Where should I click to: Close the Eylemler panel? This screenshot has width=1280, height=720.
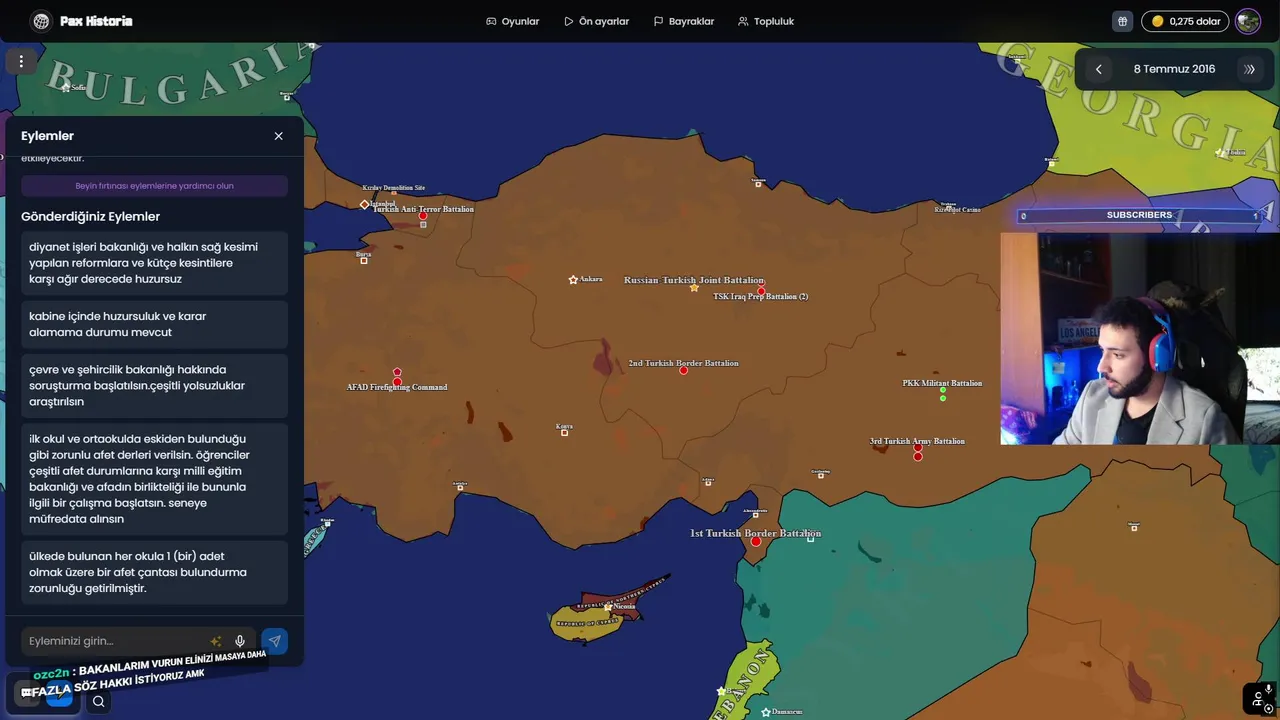(279, 136)
